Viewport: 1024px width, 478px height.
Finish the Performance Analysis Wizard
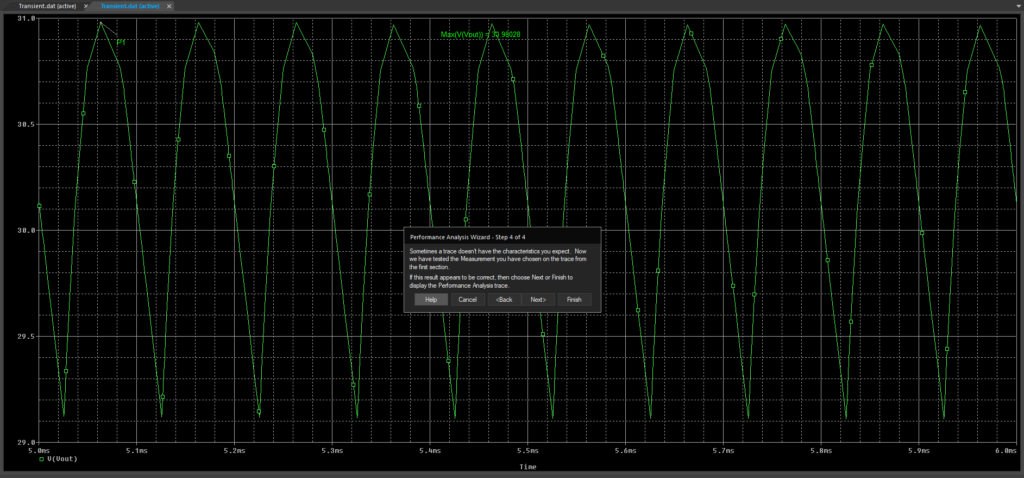point(574,300)
